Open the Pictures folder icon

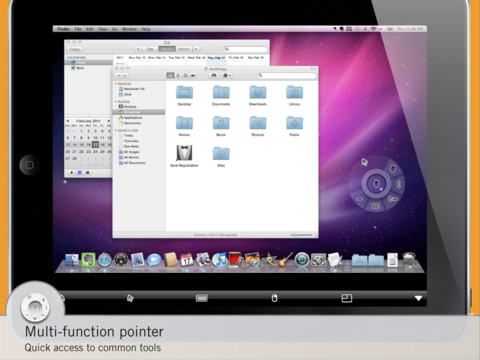pyautogui.click(x=258, y=126)
